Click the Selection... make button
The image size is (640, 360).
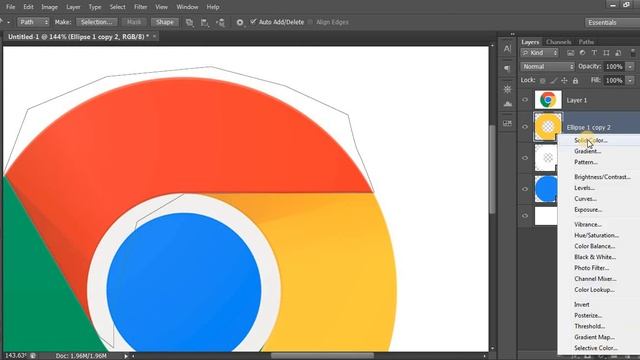[x=96, y=22]
